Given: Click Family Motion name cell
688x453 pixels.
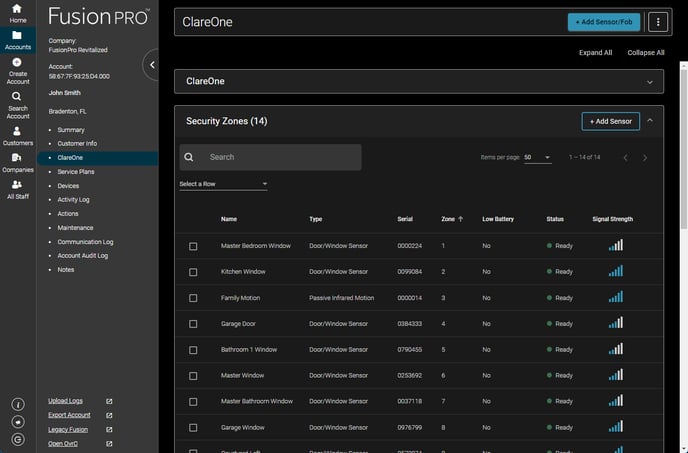Looking at the screenshot, I should pos(240,298).
